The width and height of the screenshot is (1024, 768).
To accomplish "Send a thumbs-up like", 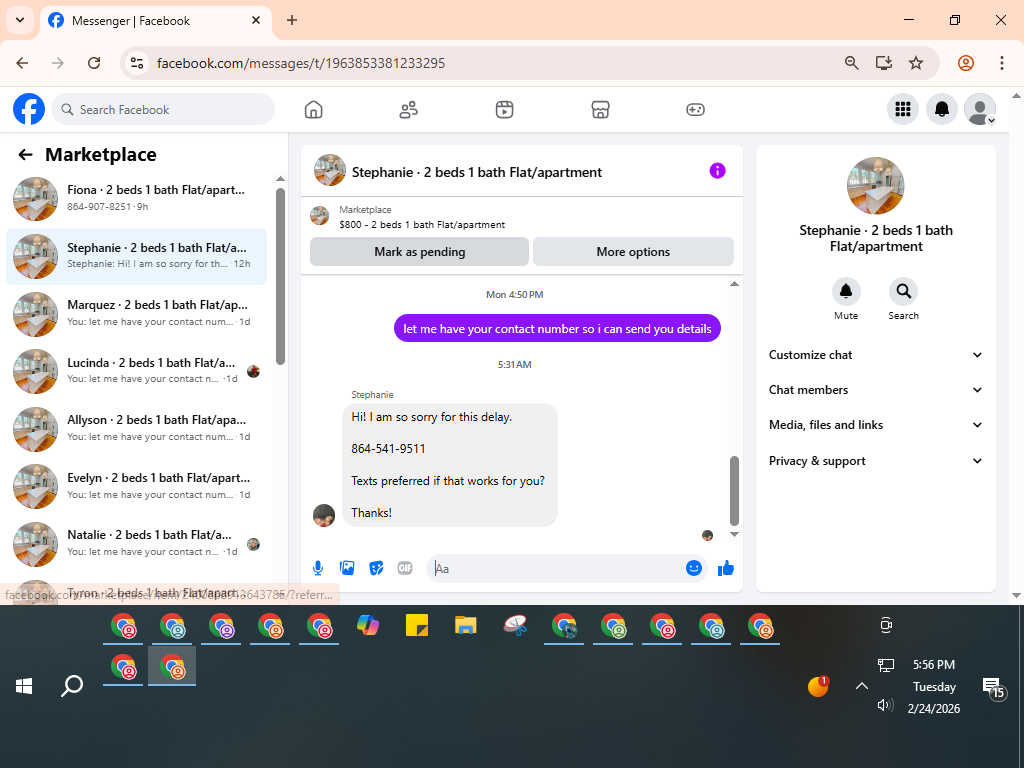I will tap(726, 568).
